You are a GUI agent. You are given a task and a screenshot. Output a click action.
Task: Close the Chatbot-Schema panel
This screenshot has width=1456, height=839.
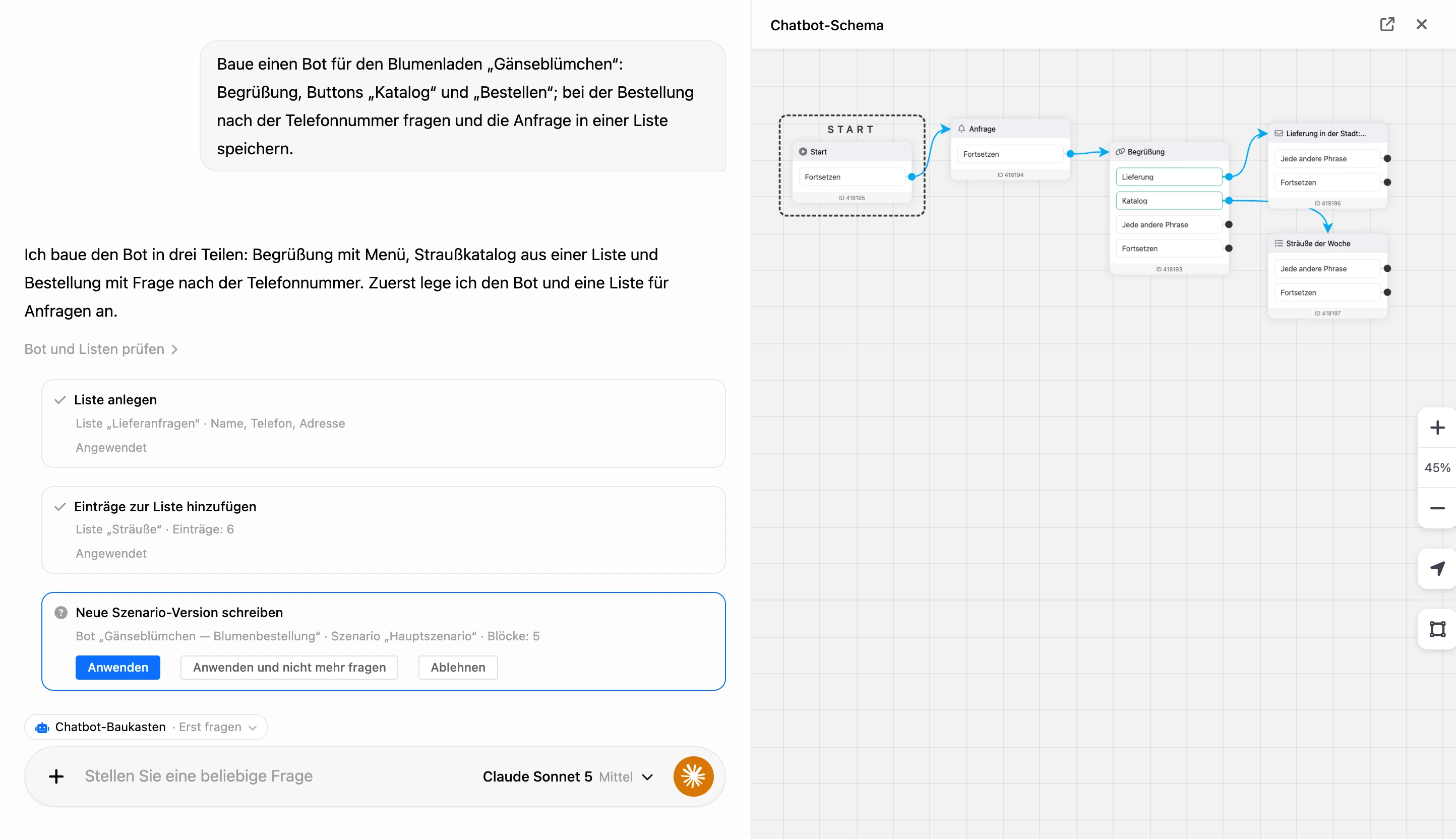(1421, 24)
